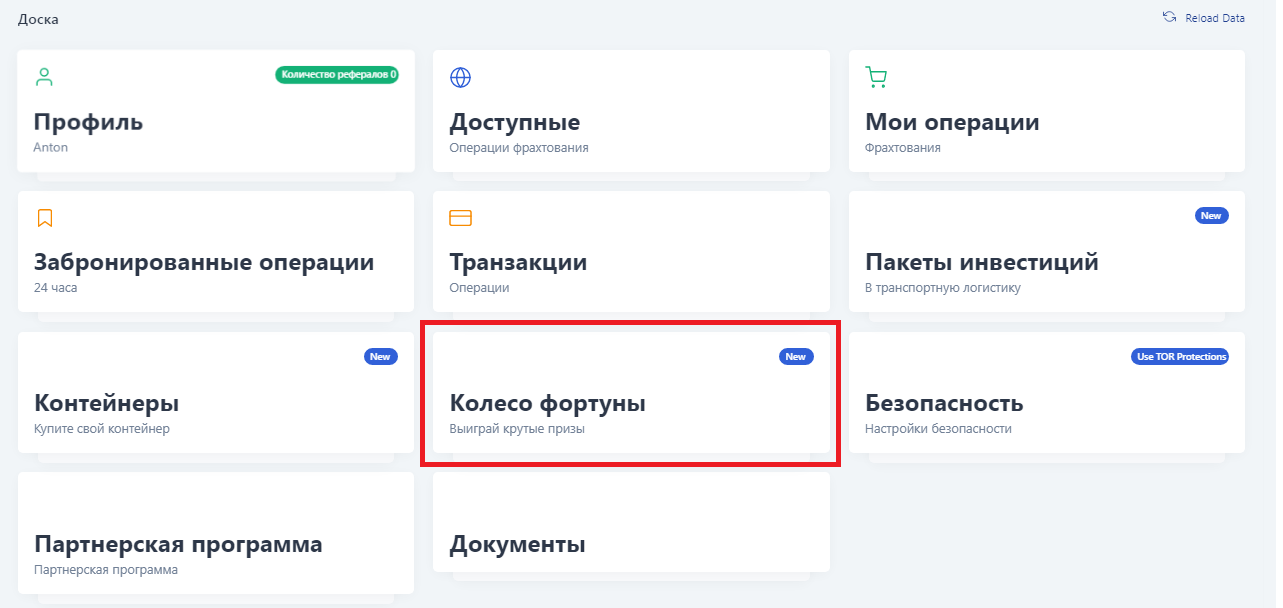Click the reload arrows icon
Image resolution: width=1283 pixels, height=608 pixels.
[1169, 17]
